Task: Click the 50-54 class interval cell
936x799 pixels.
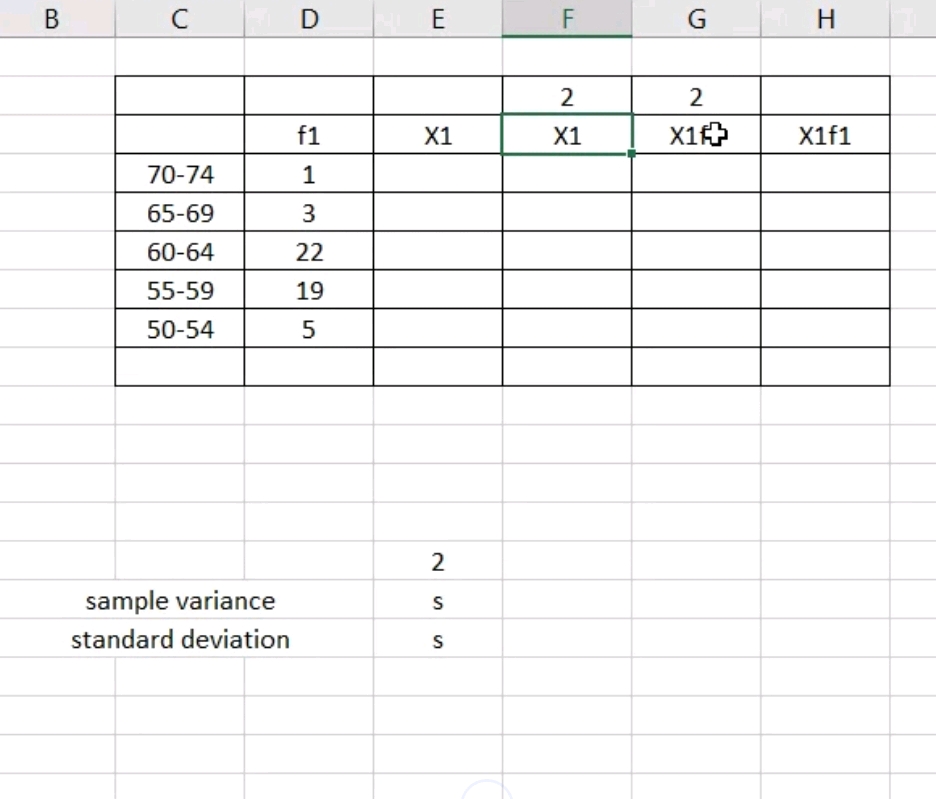Action: pos(179,329)
